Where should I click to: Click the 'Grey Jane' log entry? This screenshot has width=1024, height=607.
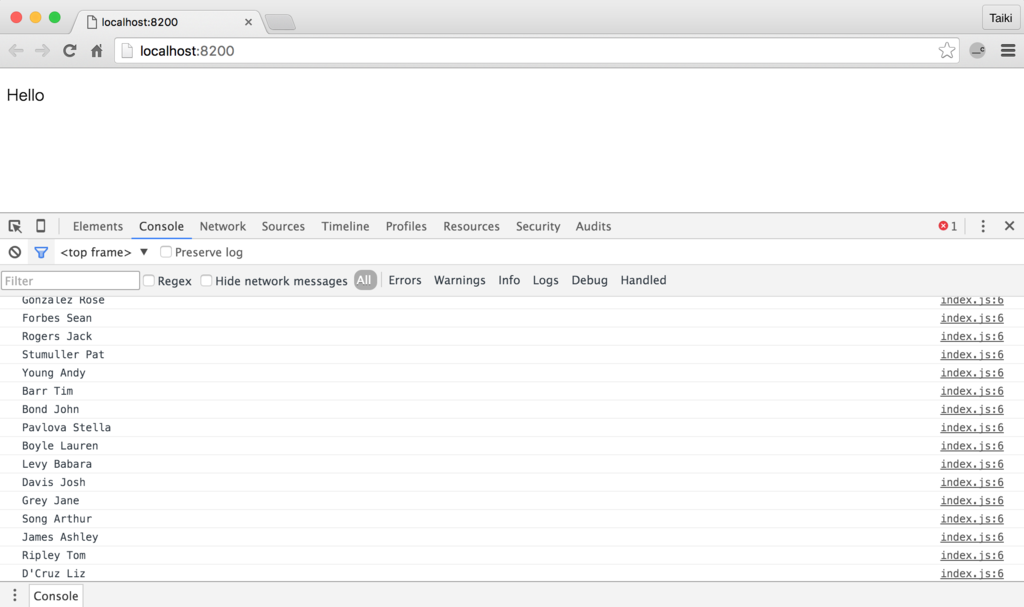pos(50,501)
